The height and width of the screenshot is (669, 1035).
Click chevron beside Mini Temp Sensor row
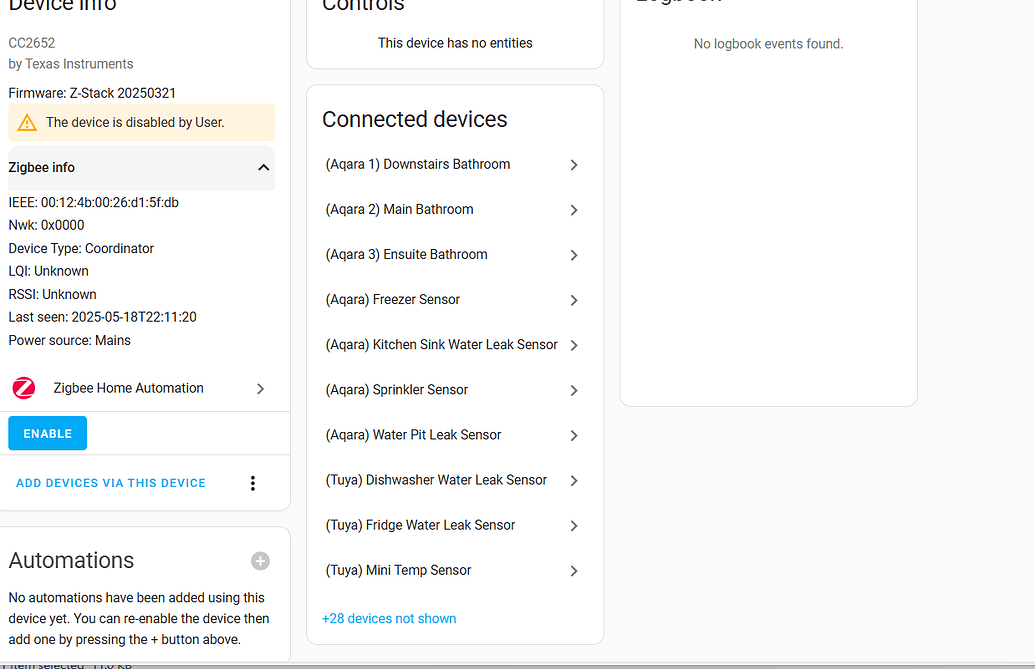(574, 571)
